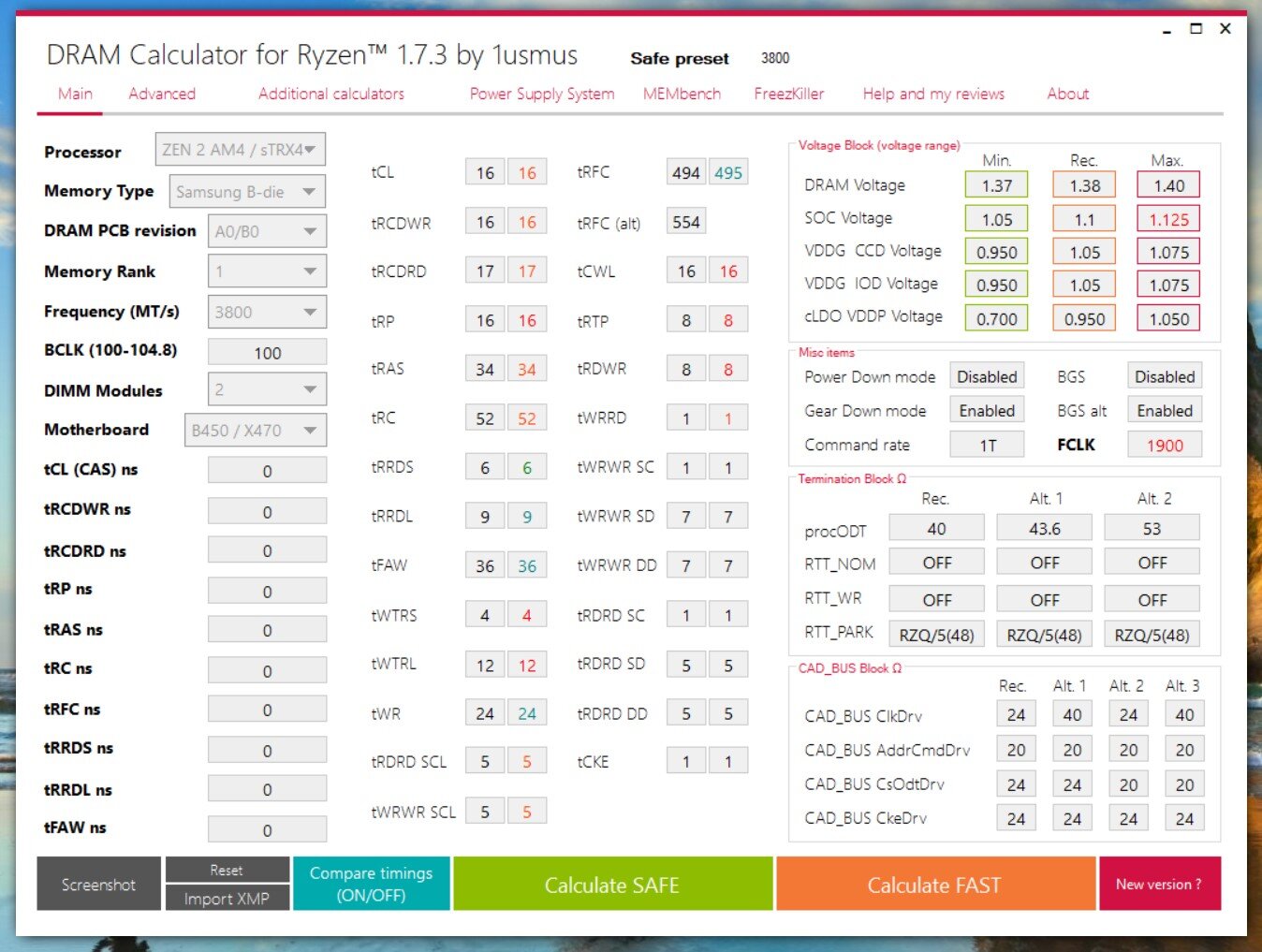Click DRAM Voltage Max. value 1.40
1262x952 pixels.
(x=1168, y=185)
